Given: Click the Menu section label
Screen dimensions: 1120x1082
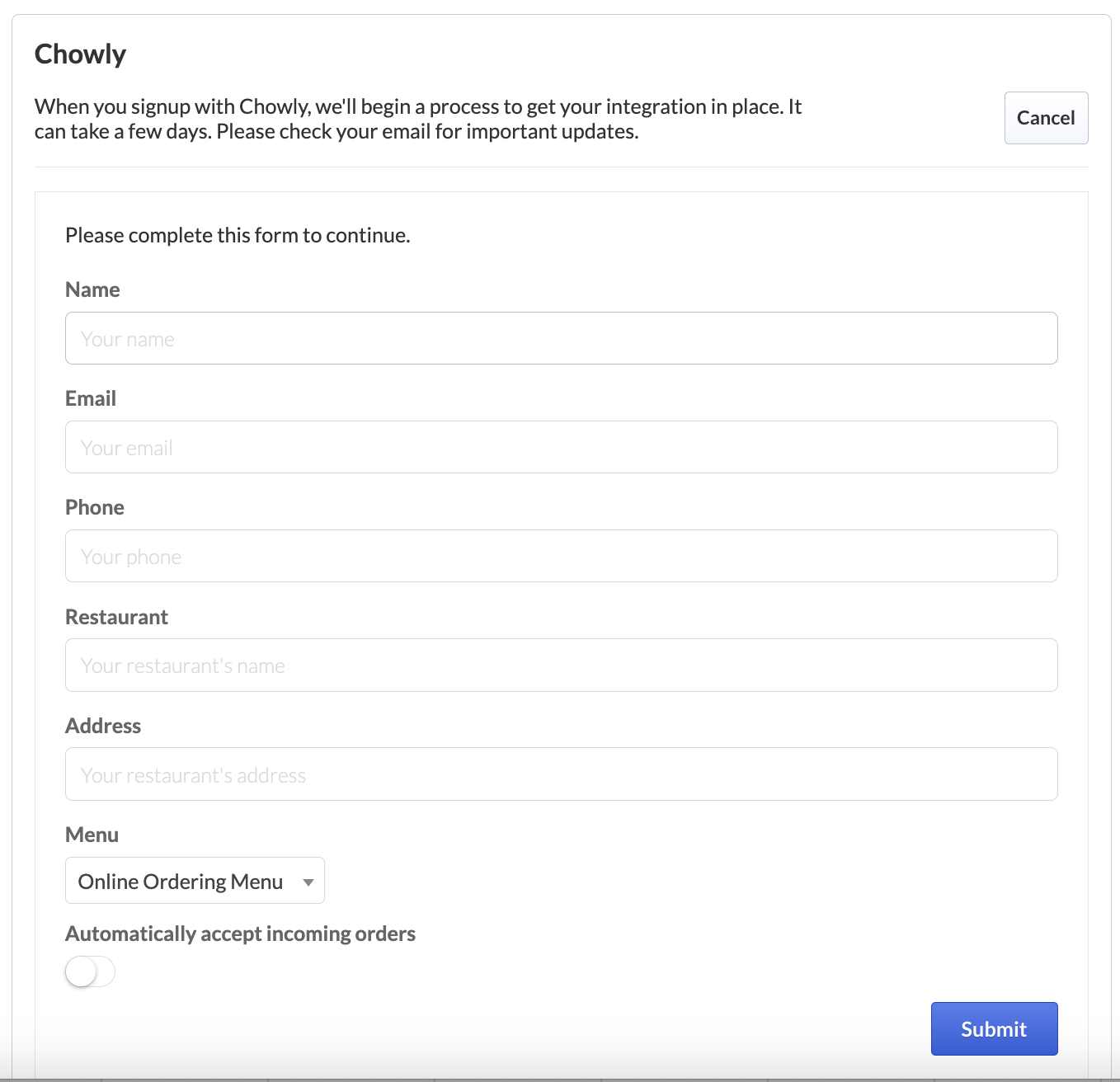Looking at the screenshot, I should point(92,835).
